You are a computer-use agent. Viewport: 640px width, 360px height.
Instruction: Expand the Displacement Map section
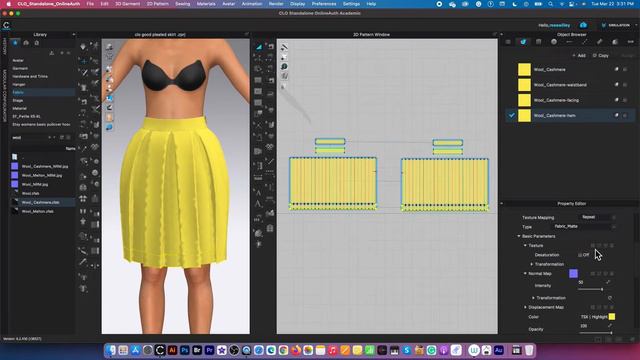[x=525, y=307]
